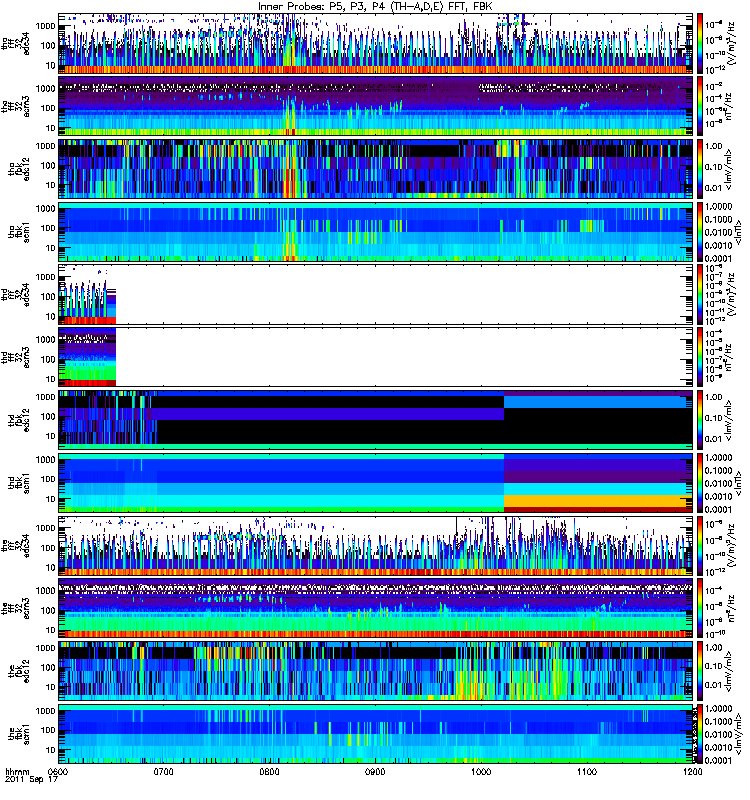Open the the fbk edc12 filter bank panel
Image resolution: width=750 pixels, height=800 pixels.
(375, 671)
